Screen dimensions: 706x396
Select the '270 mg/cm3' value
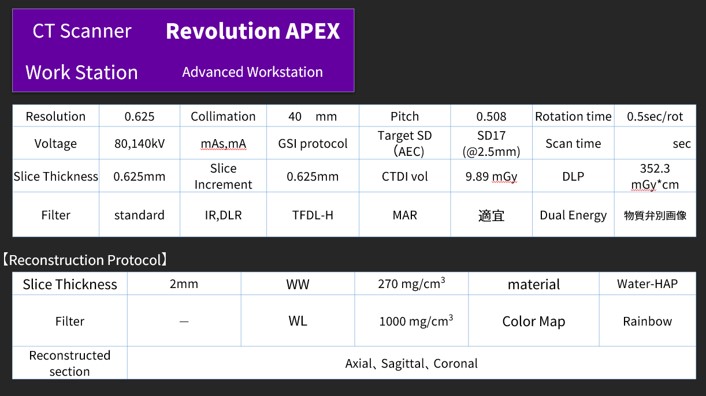pos(411,283)
